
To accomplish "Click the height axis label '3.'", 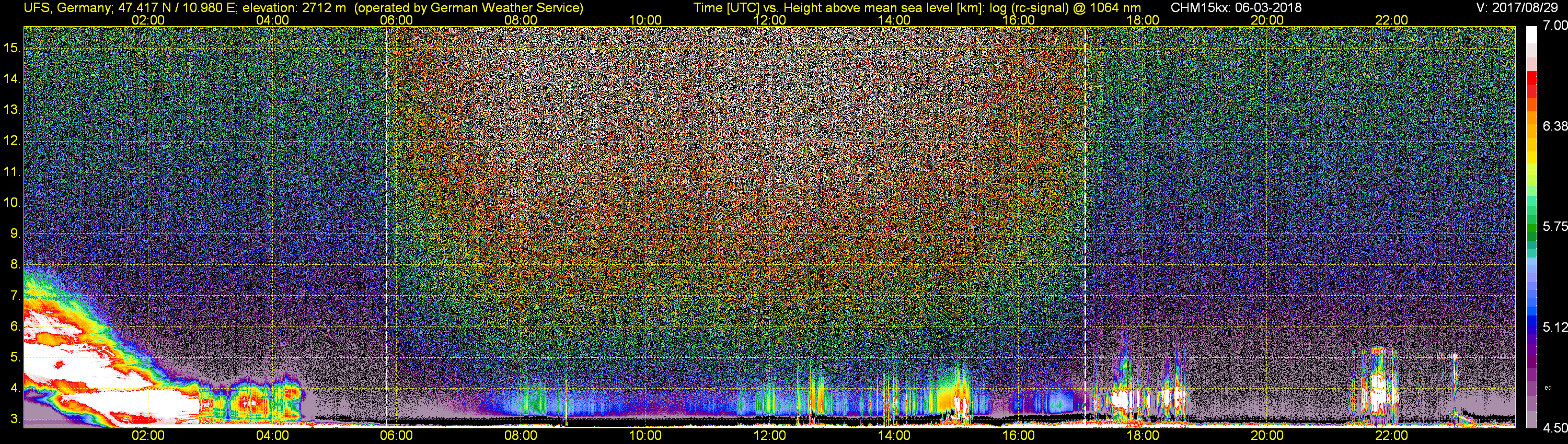I will (15, 419).
